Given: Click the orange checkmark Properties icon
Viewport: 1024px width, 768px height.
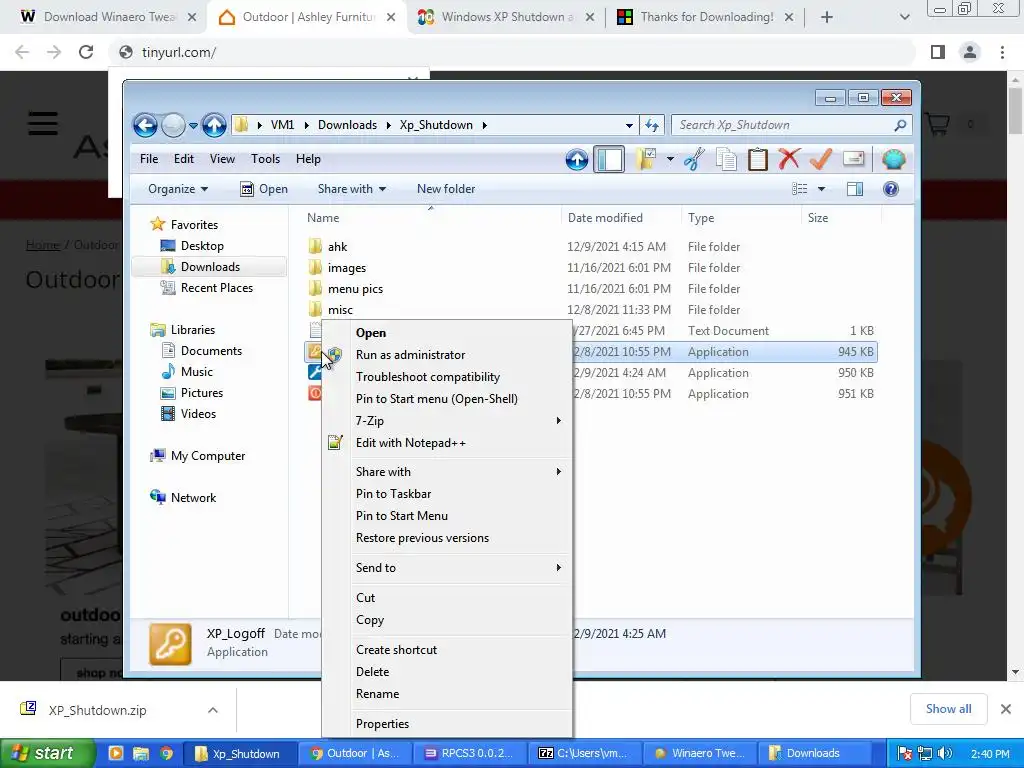Looking at the screenshot, I should click(821, 159).
